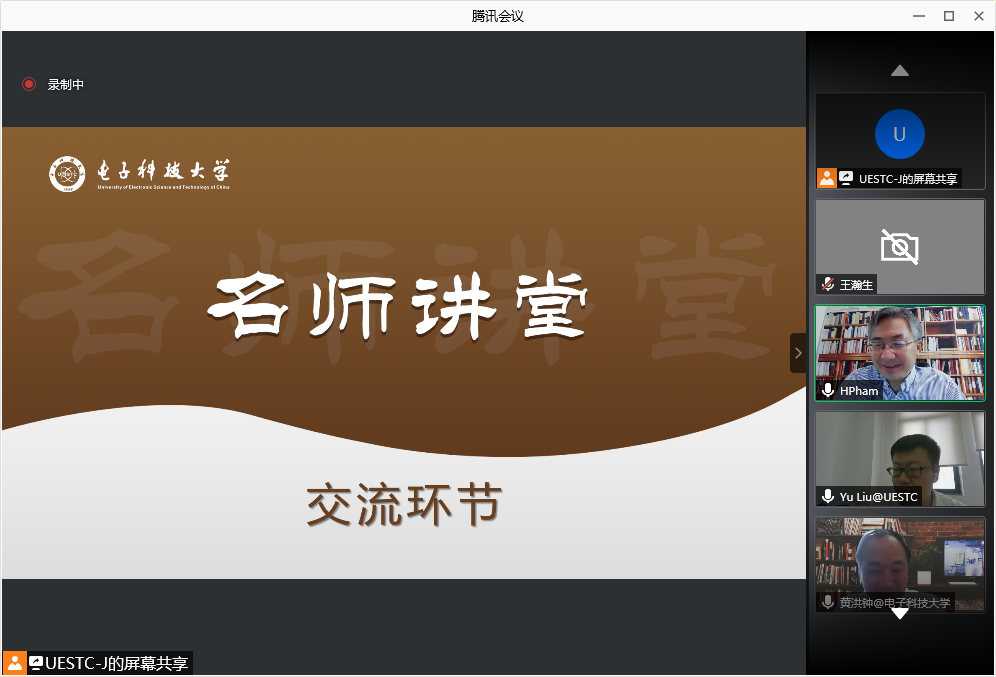Click the red recording indicator icon
Image resolution: width=996 pixels, height=677 pixels.
[29, 85]
